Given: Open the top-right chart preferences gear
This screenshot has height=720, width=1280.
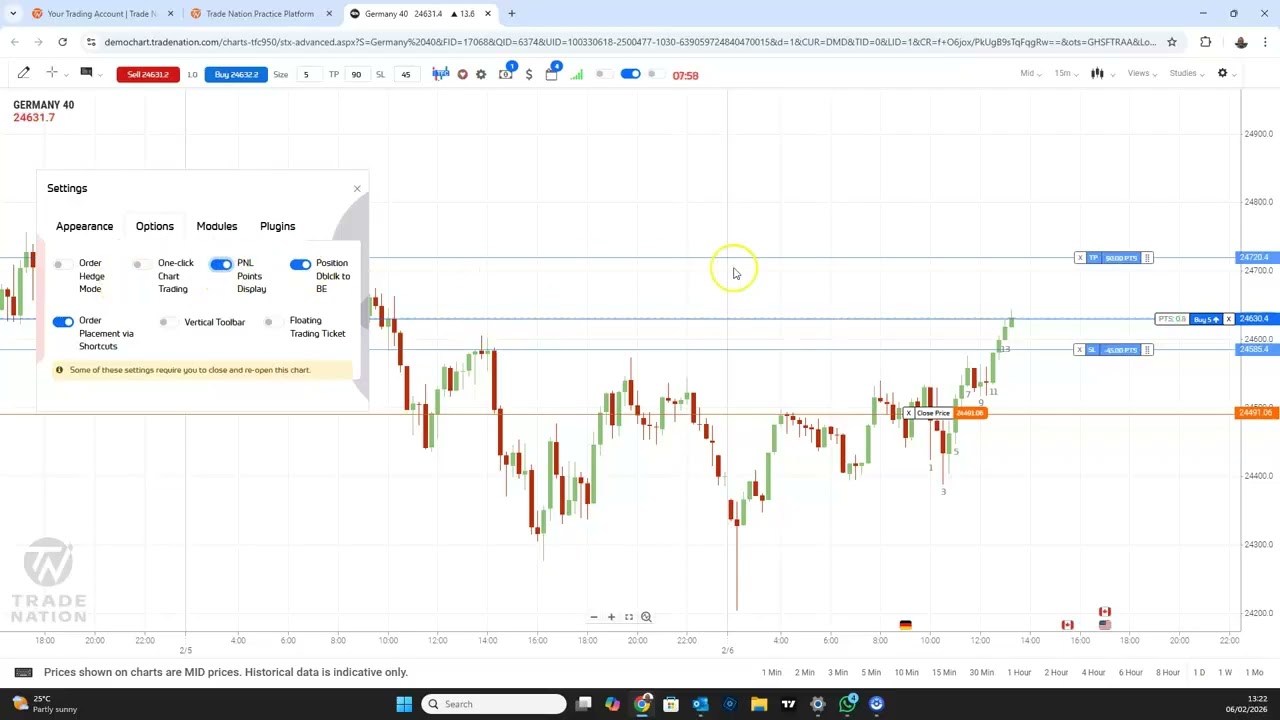Looking at the screenshot, I should pos(1222,73).
